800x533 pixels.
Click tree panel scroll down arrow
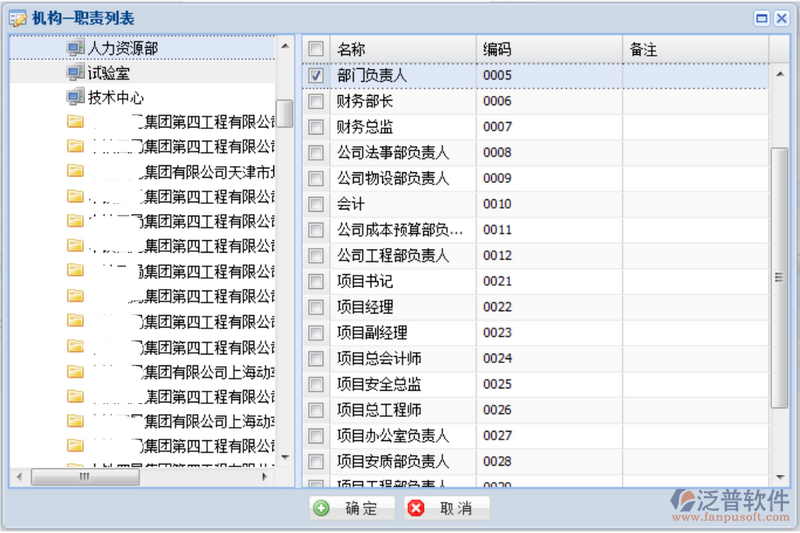(285, 455)
